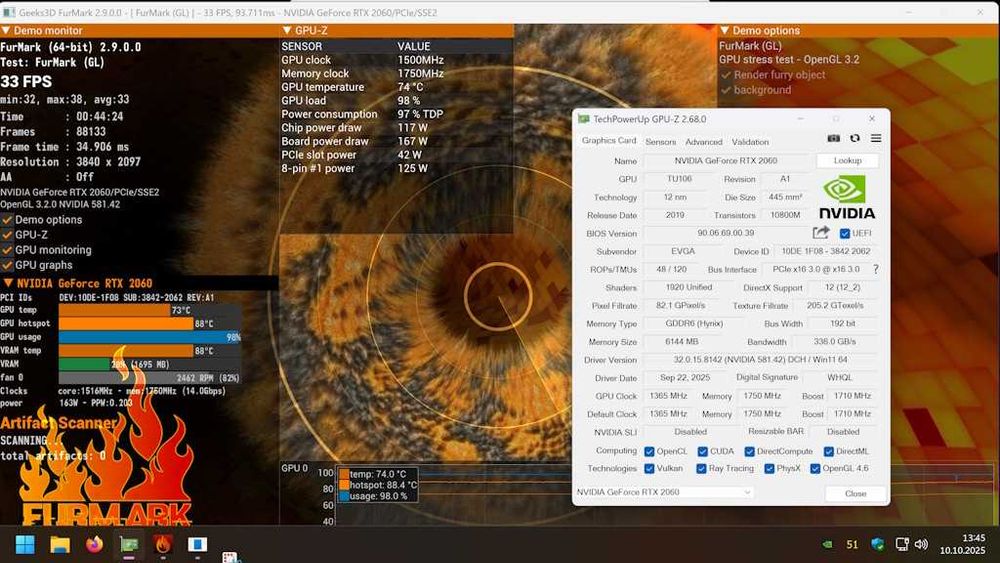This screenshot has height=563, width=1000.
Task: Switch to the Validation tab
Action: coord(750,142)
